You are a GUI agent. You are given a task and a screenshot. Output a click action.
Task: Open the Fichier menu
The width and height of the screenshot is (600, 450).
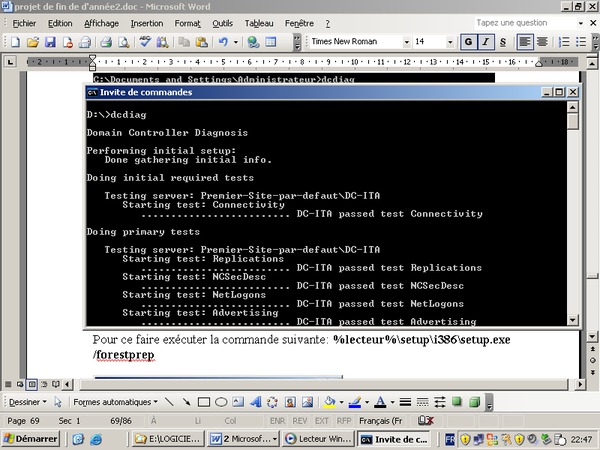point(24,23)
